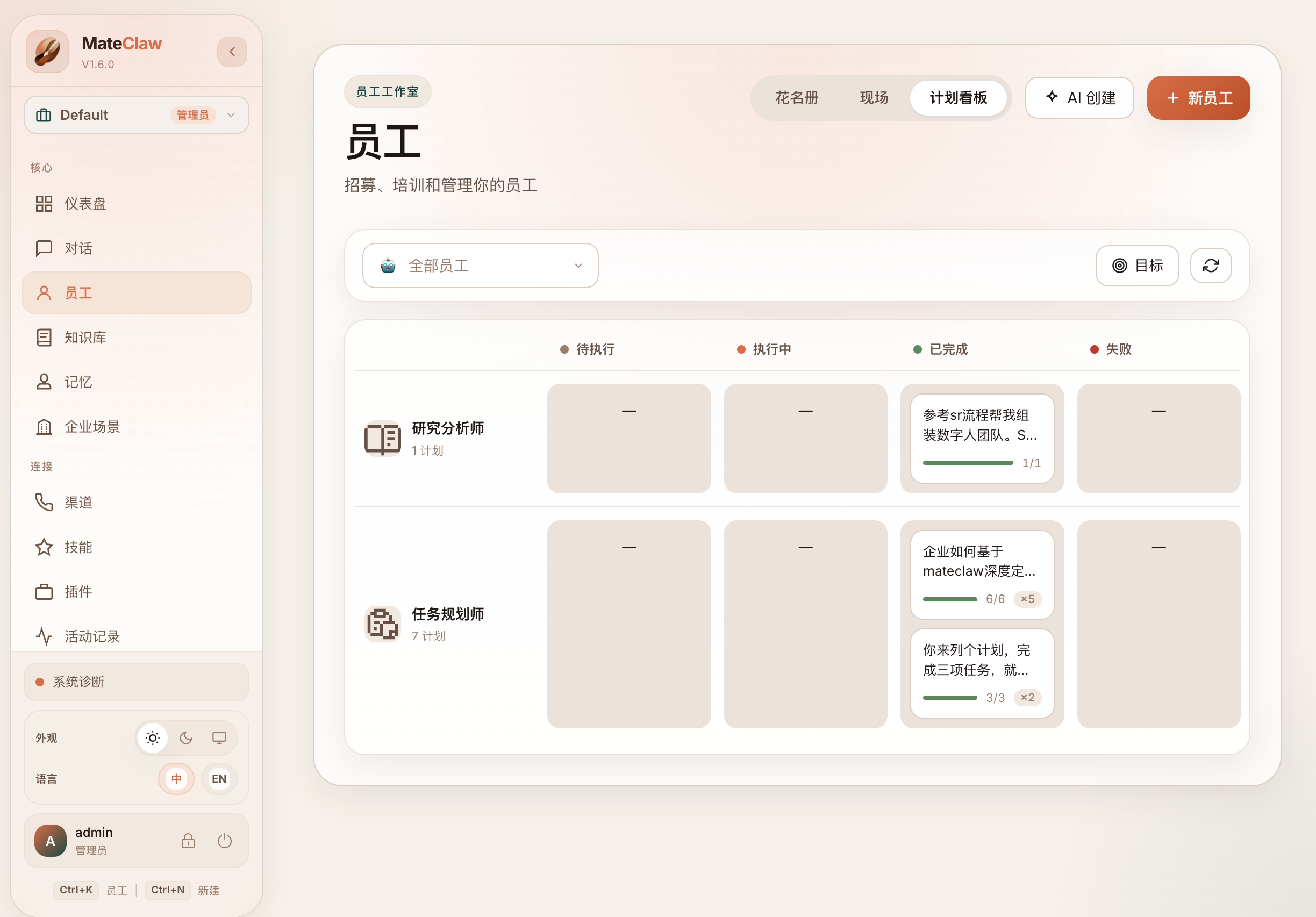Set language to English EN
This screenshot has width=1316, height=917.
(219, 779)
